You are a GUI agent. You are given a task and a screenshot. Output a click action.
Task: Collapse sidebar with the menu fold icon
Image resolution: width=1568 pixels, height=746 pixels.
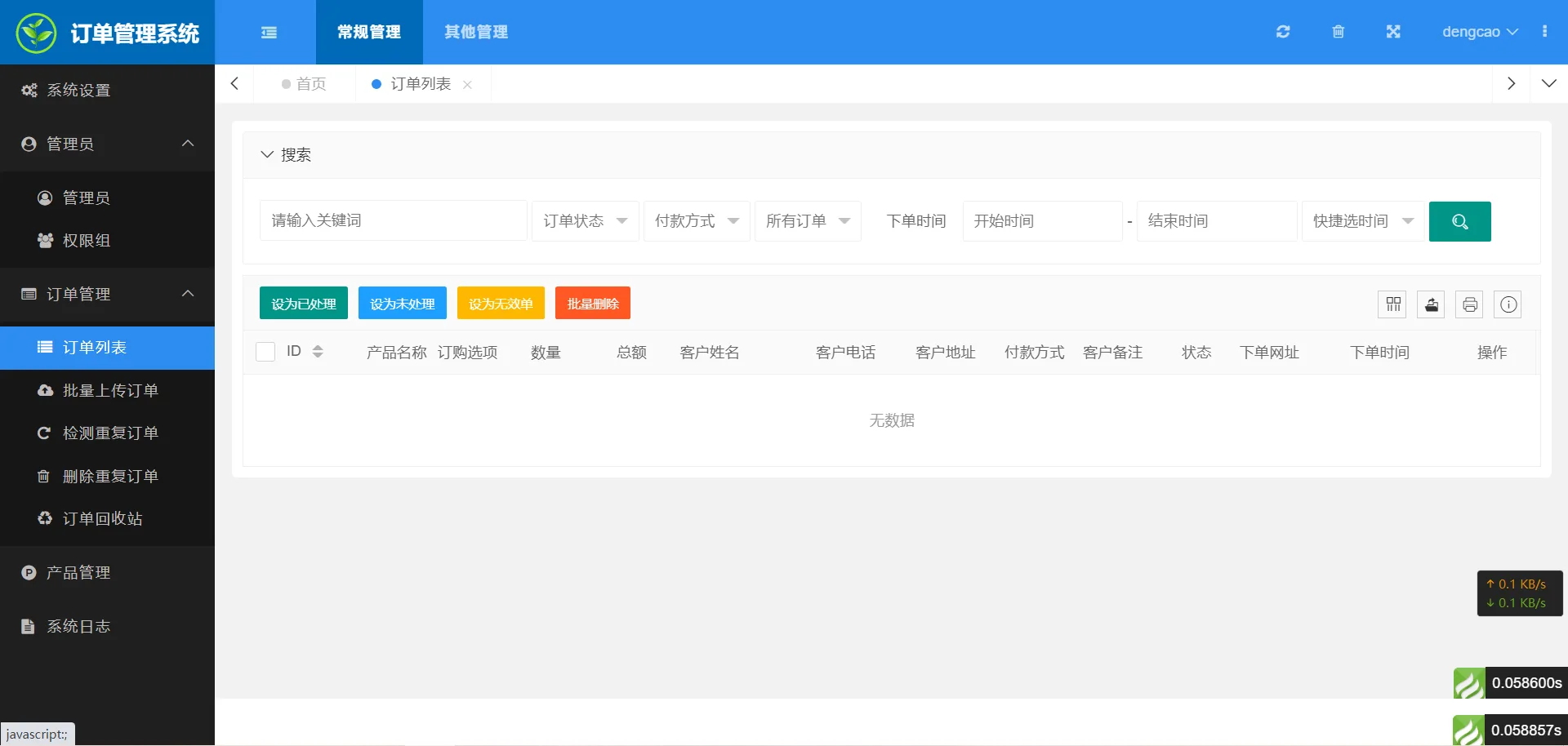[269, 32]
